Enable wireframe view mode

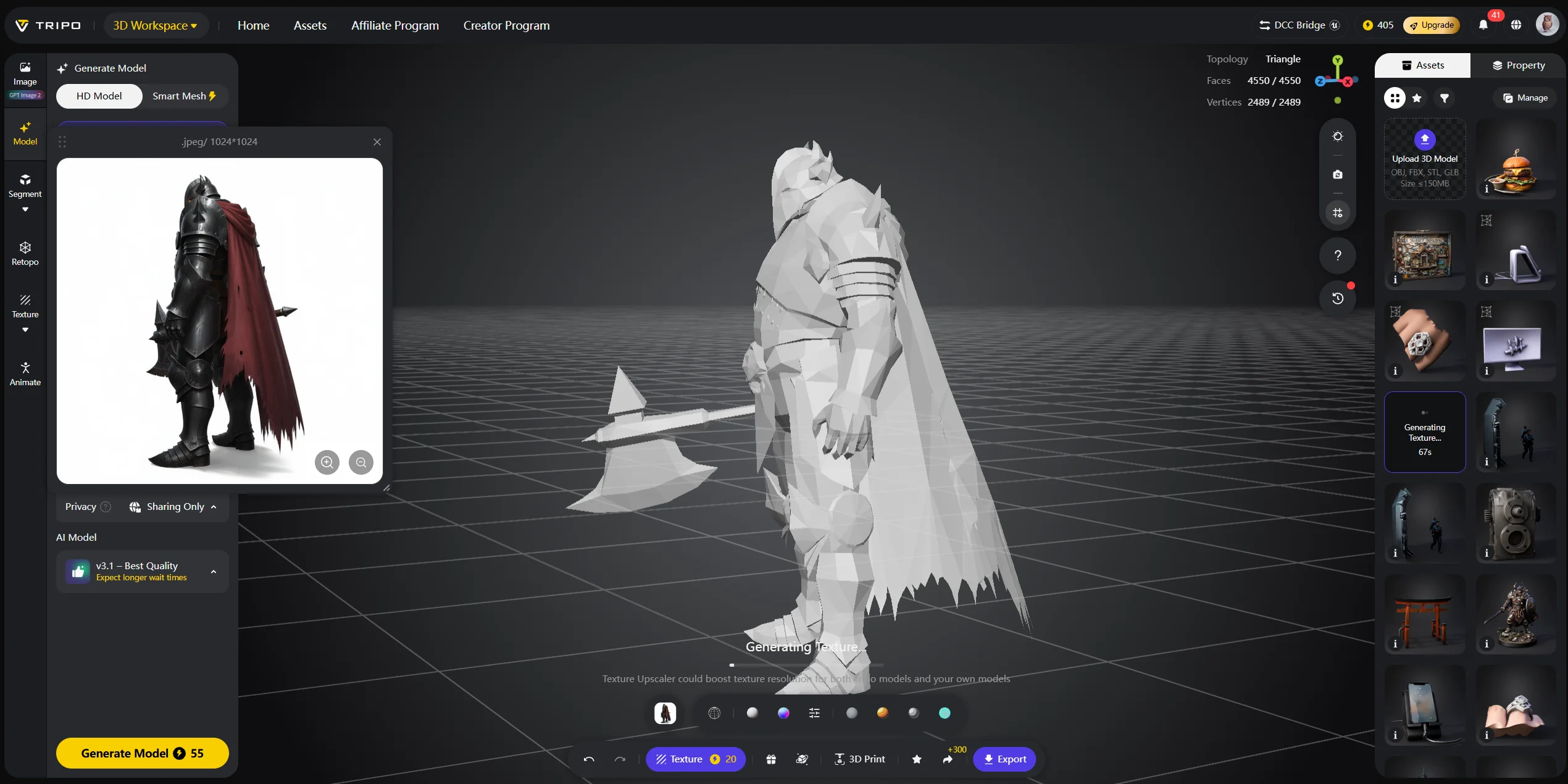(x=714, y=713)
